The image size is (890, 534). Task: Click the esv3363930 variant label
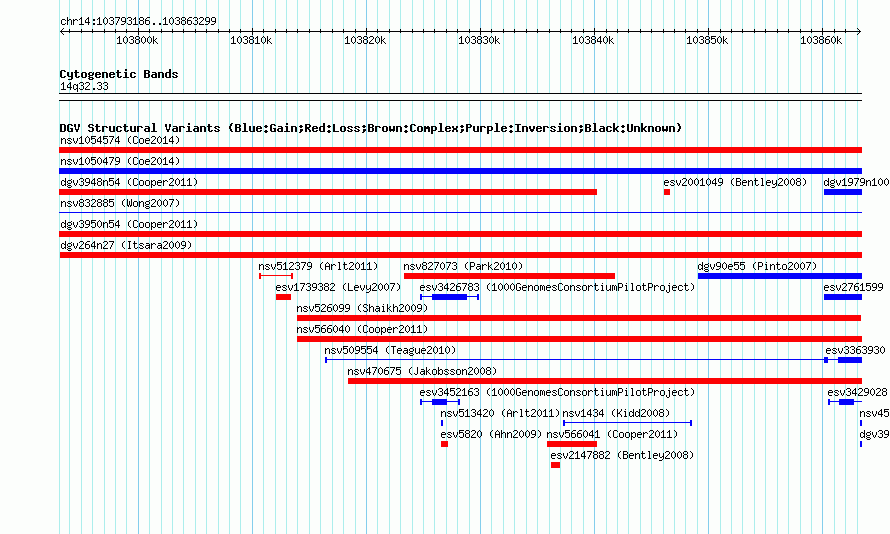point(855,350)
